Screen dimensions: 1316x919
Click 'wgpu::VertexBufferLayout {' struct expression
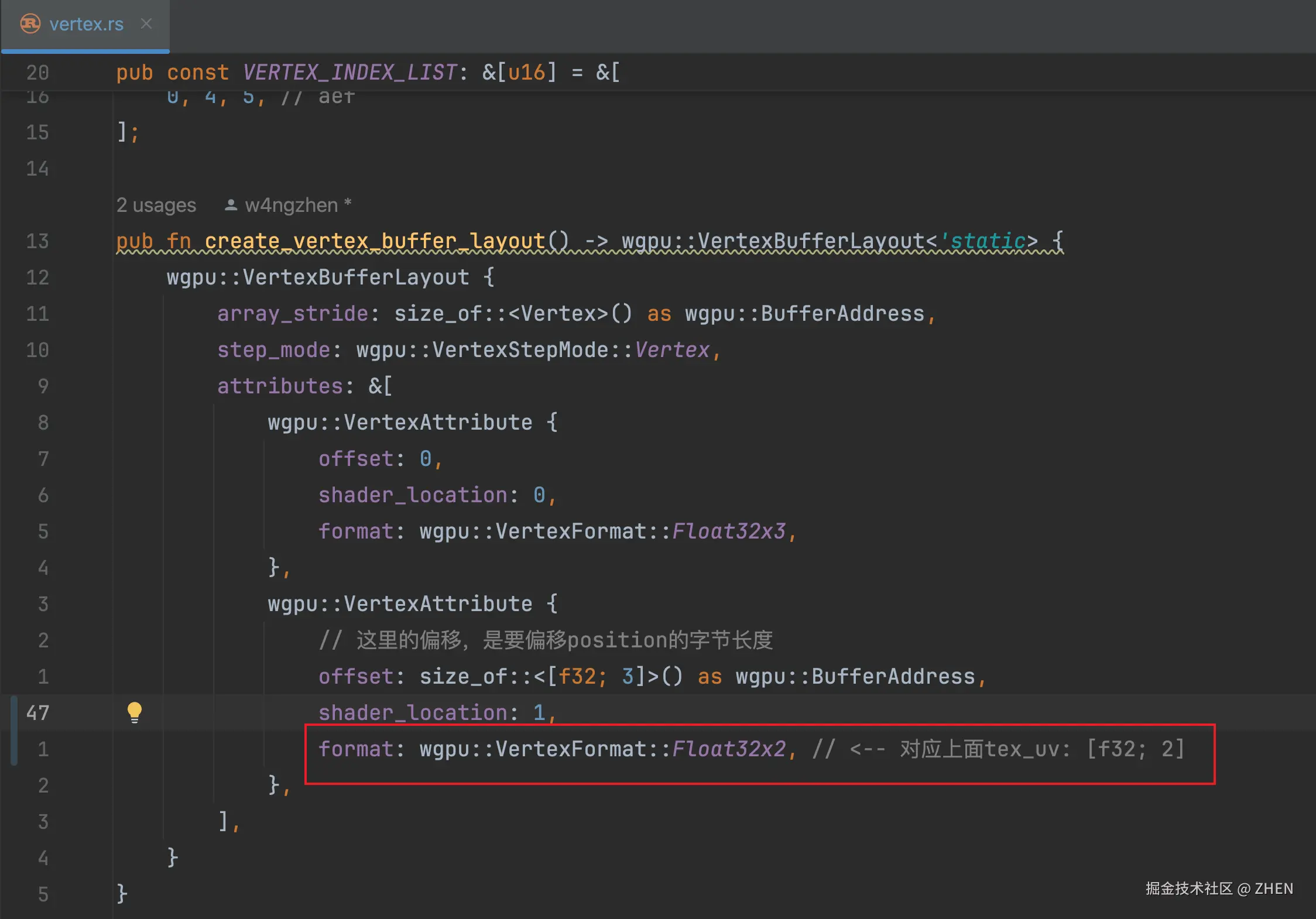[331, 277]
